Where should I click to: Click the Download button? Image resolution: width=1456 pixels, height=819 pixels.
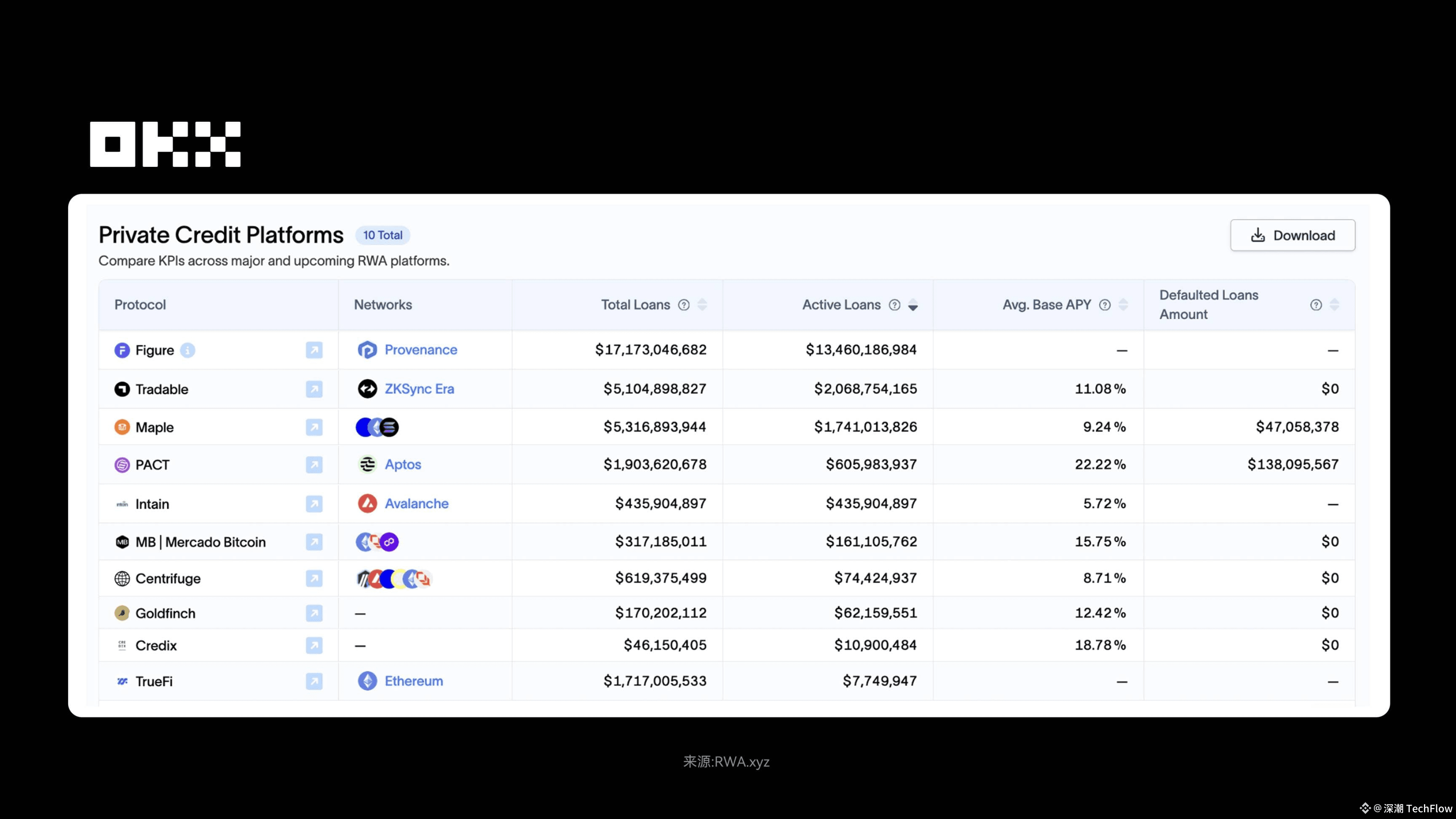click(1292, 235)
